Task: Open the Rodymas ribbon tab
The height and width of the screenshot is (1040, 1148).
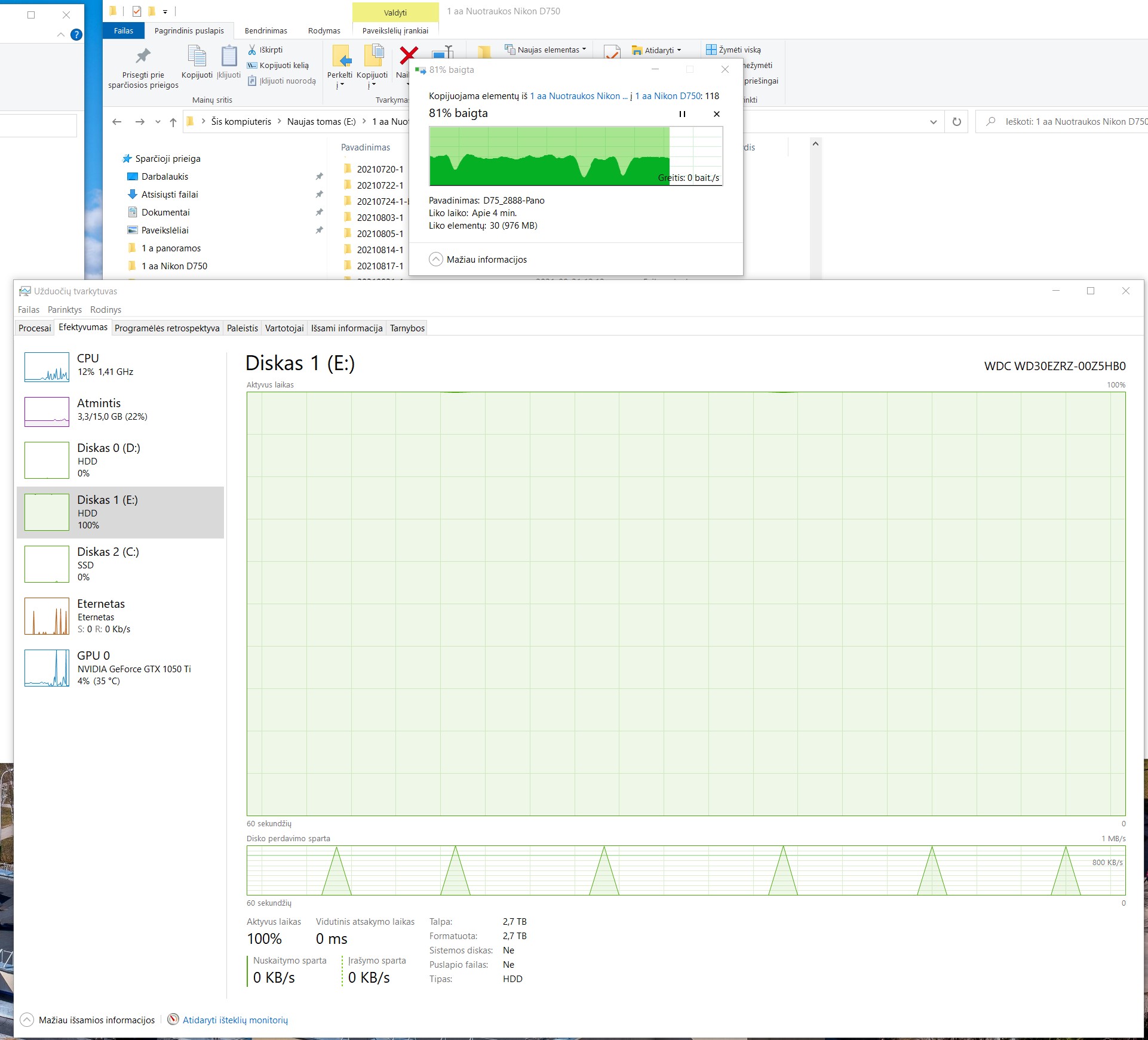Action: click(324, 30)
